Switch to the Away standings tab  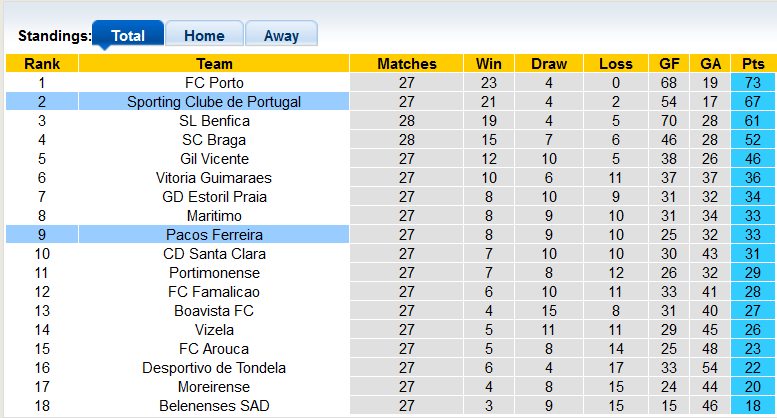281,35
